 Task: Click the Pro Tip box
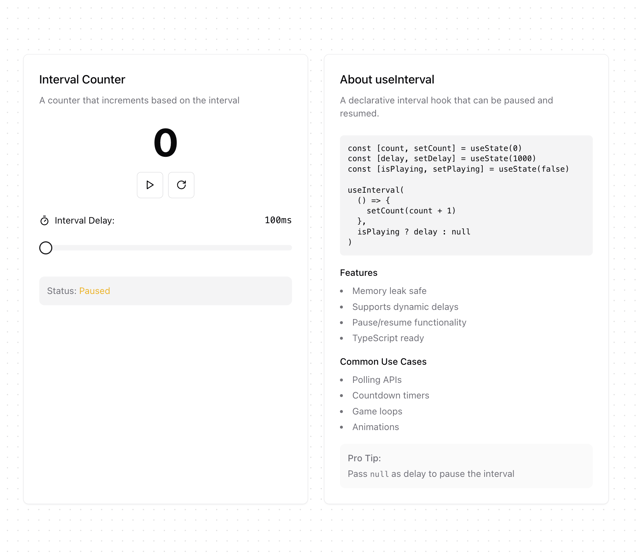tap(466, 466)
